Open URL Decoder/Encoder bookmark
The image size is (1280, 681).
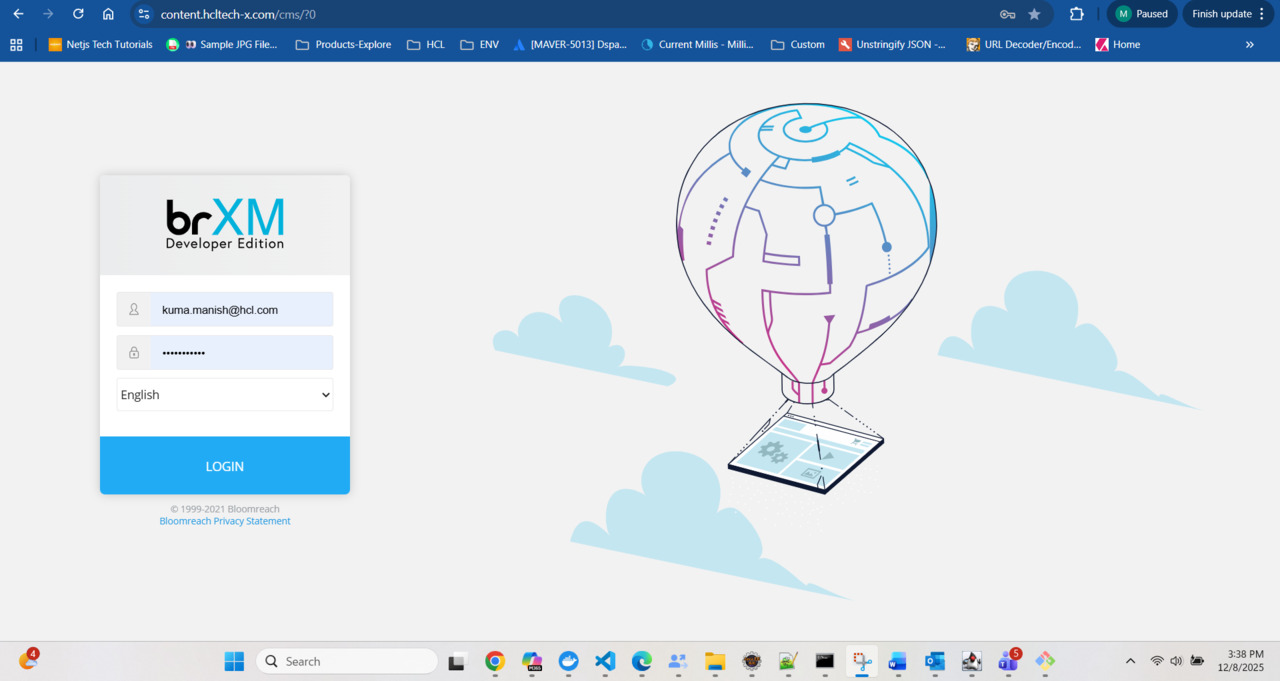click(x=1024, y=44)
